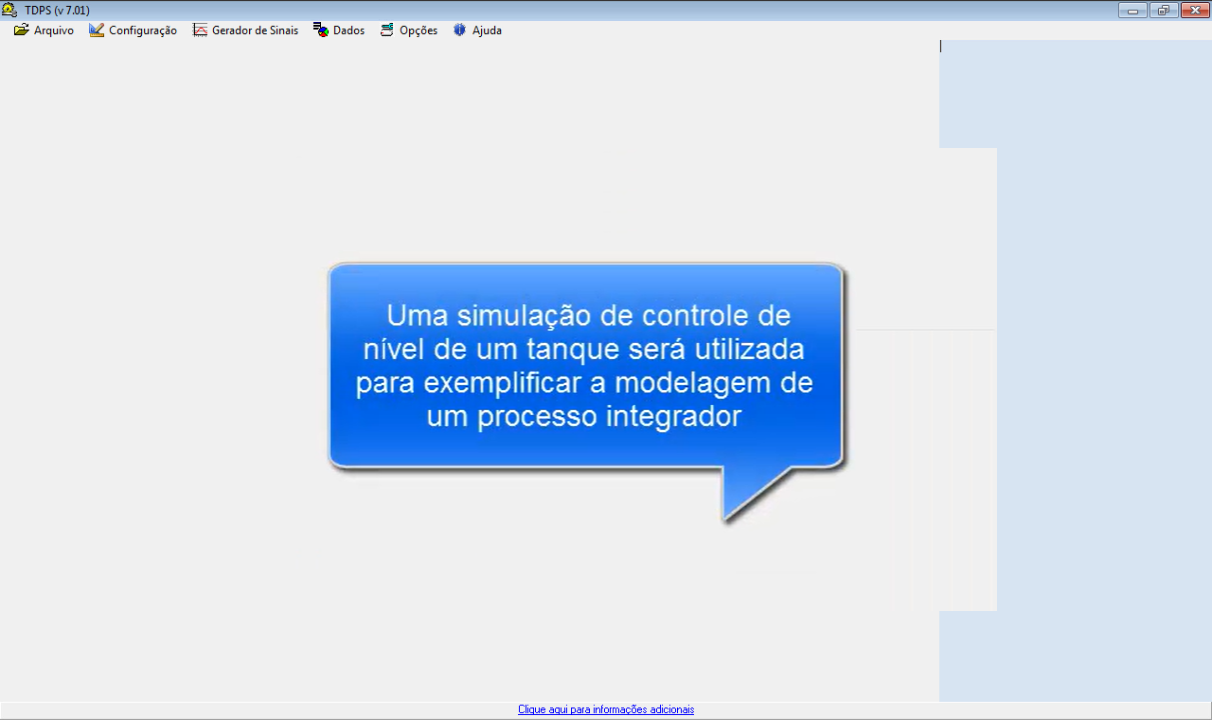1212x720 pixels.
Task: Click the Dados colored icon
Action: coord(321,30)
